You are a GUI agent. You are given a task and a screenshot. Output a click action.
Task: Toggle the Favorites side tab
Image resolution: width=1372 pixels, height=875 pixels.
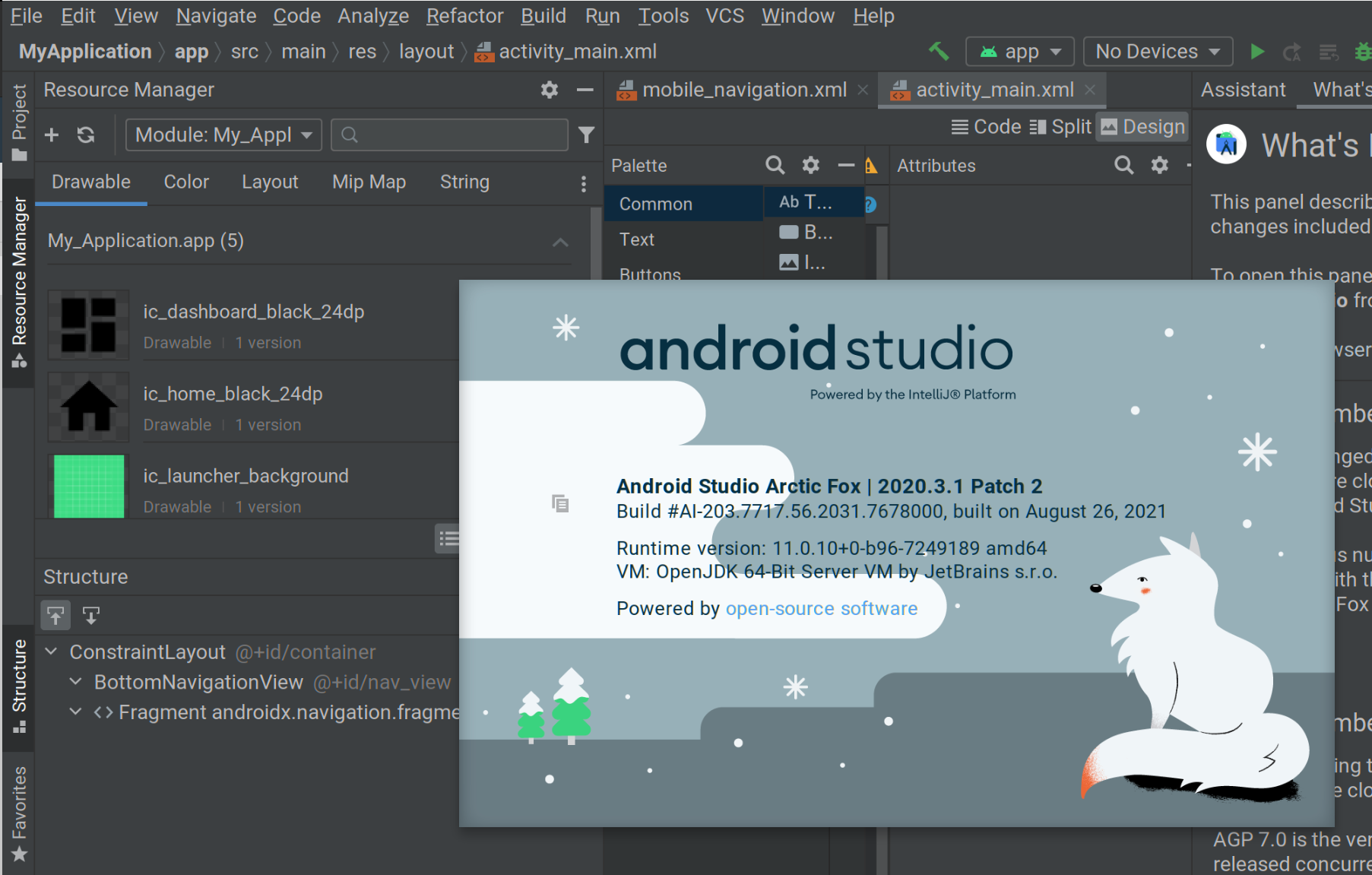[19, 814]
